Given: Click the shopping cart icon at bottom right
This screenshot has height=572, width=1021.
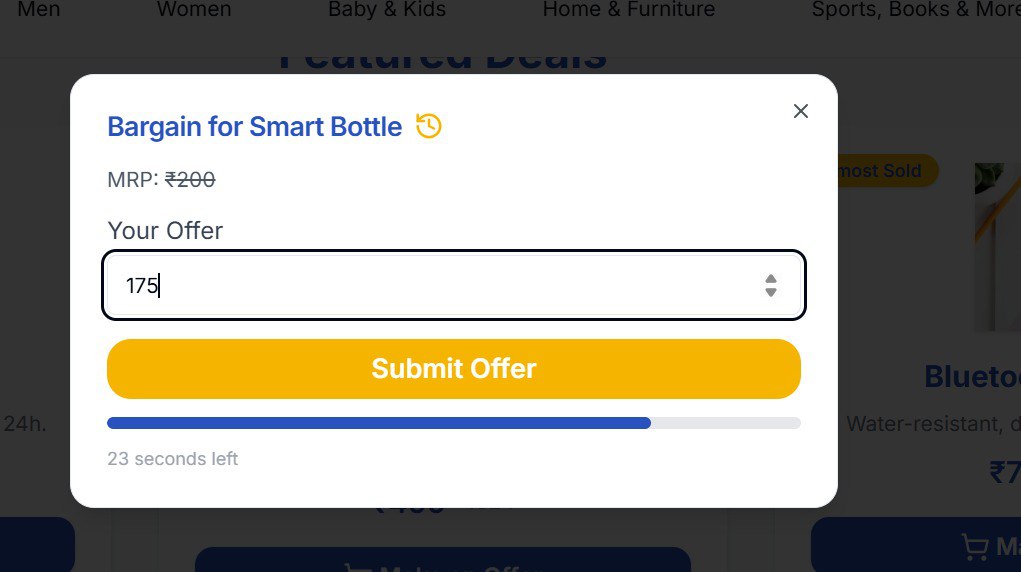Looking at the screenshot, I should 974,546.
